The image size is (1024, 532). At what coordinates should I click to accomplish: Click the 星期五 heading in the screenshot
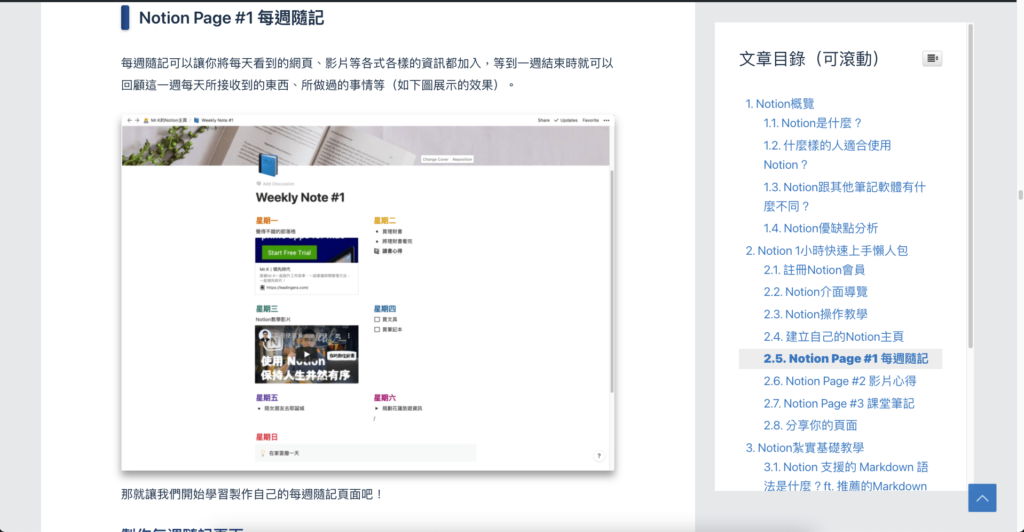pos(266,398)
